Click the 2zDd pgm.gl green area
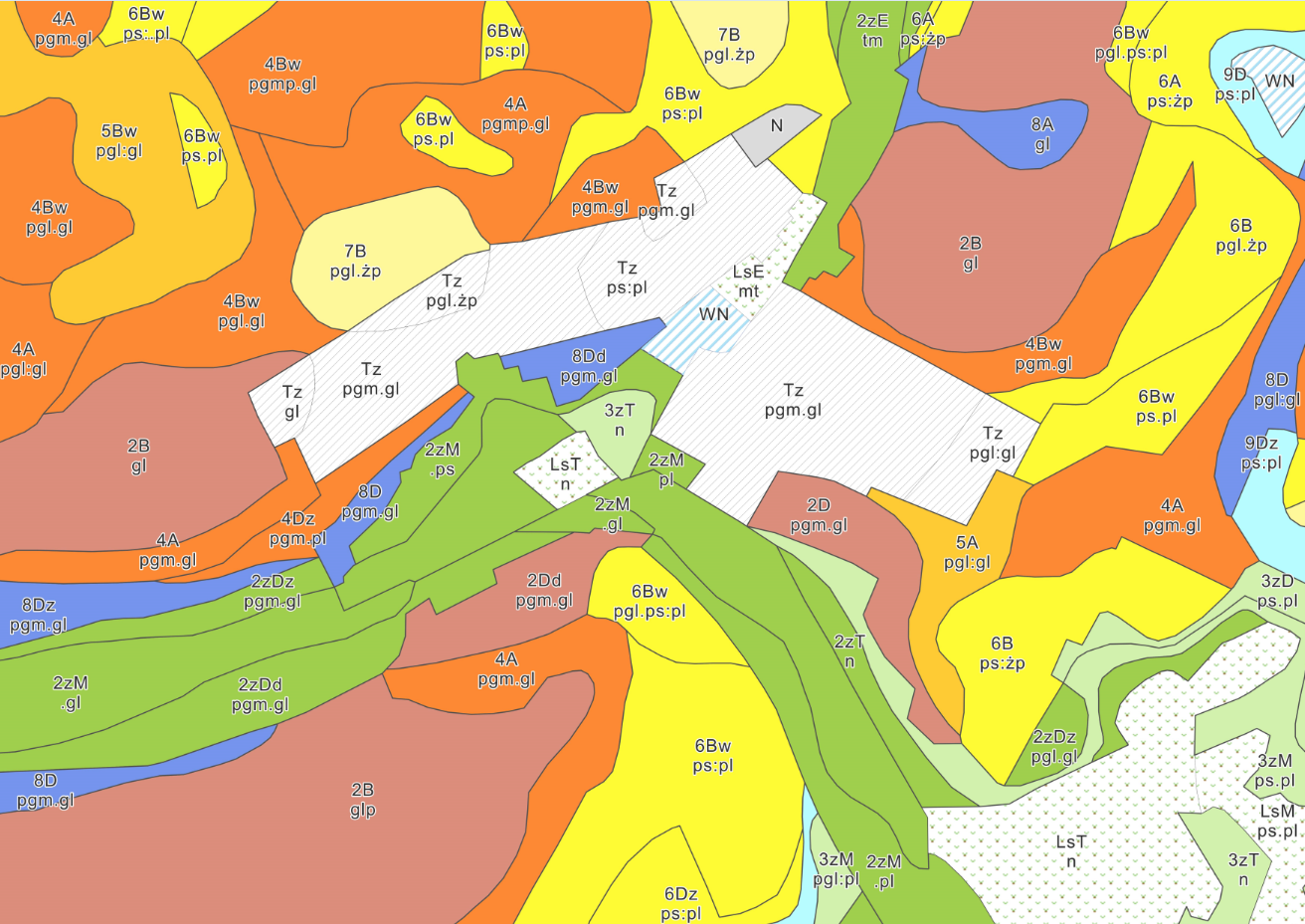This screenshot has height=924, width=1305. 260,694
